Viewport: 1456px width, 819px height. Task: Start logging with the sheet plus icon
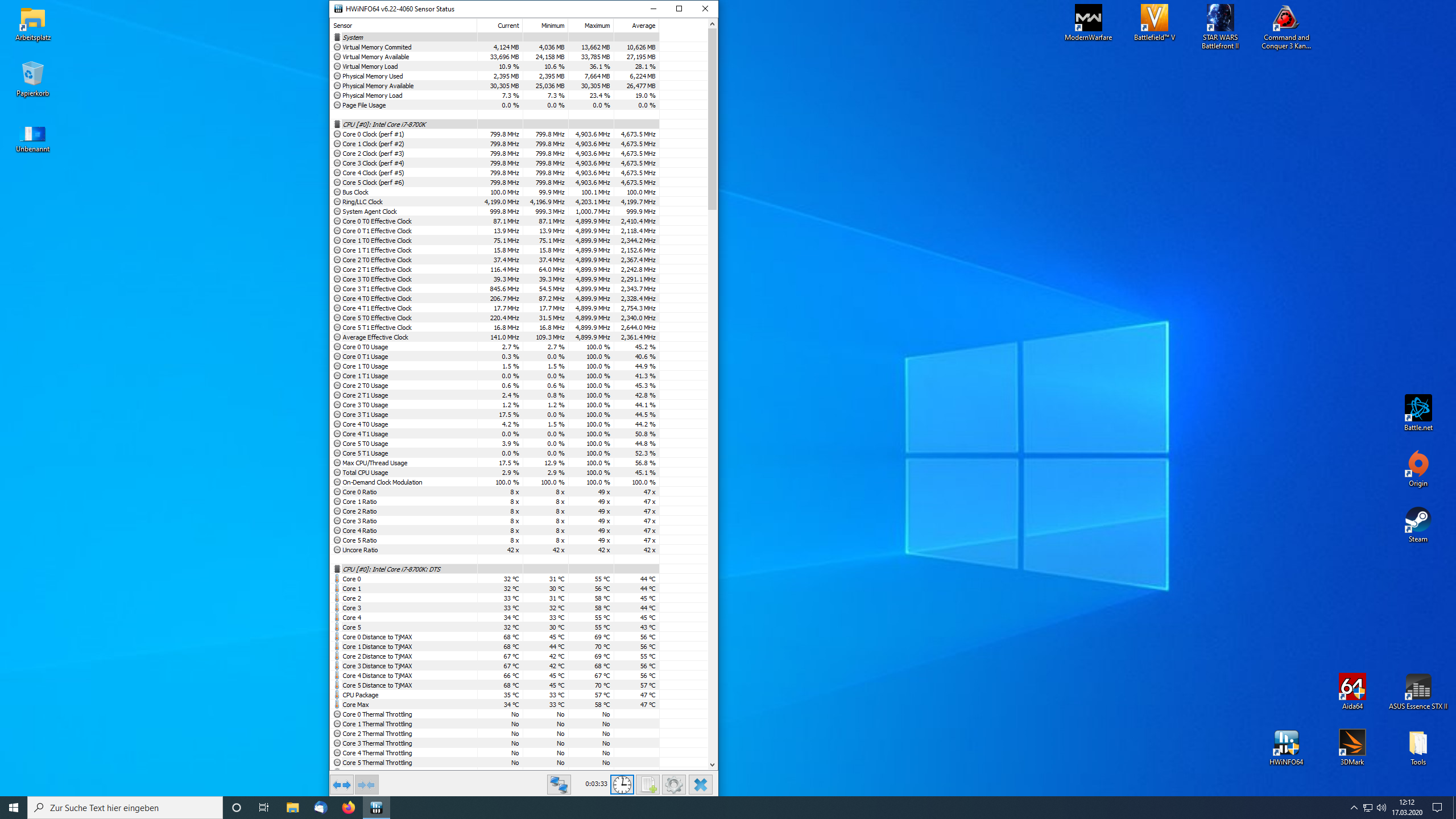[648, 785]
